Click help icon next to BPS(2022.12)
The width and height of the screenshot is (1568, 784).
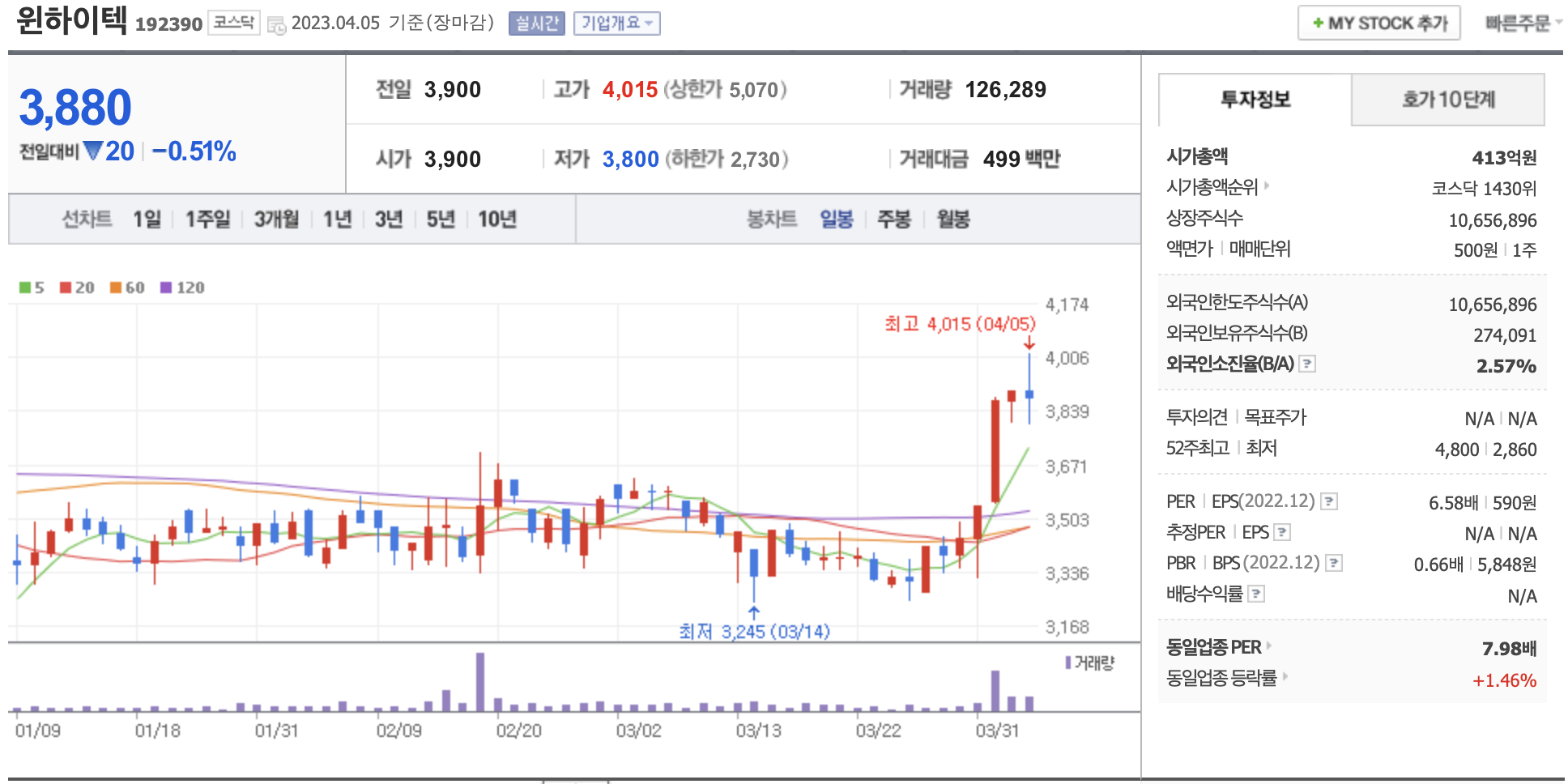tap(1334, 563)
